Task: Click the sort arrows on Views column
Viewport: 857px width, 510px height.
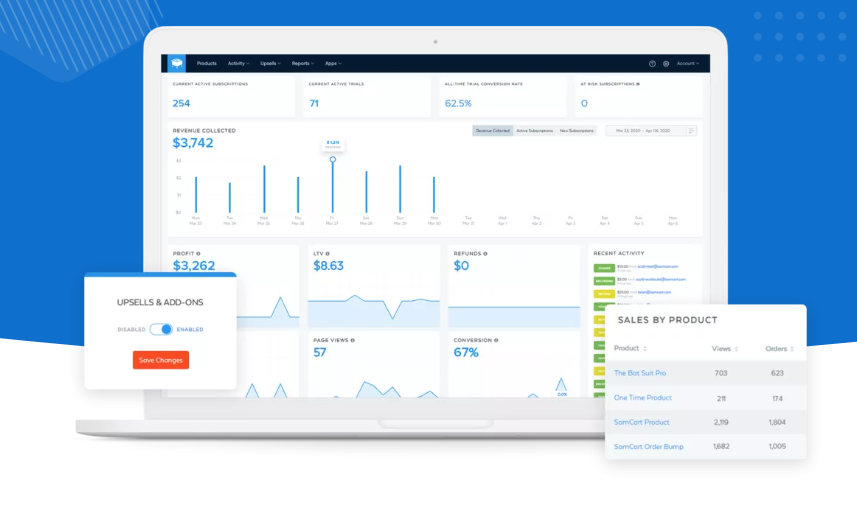Action: pos(736,349)
